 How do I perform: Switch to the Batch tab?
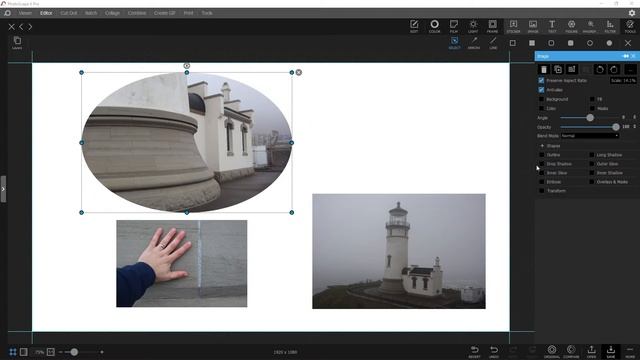click(x=91, y=13)
